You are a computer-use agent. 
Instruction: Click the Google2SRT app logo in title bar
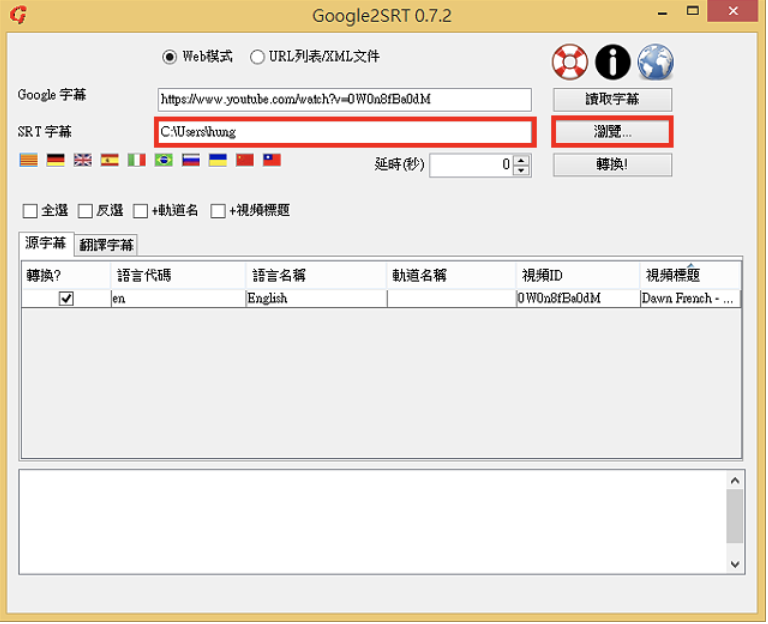click(x=19, y=15)
